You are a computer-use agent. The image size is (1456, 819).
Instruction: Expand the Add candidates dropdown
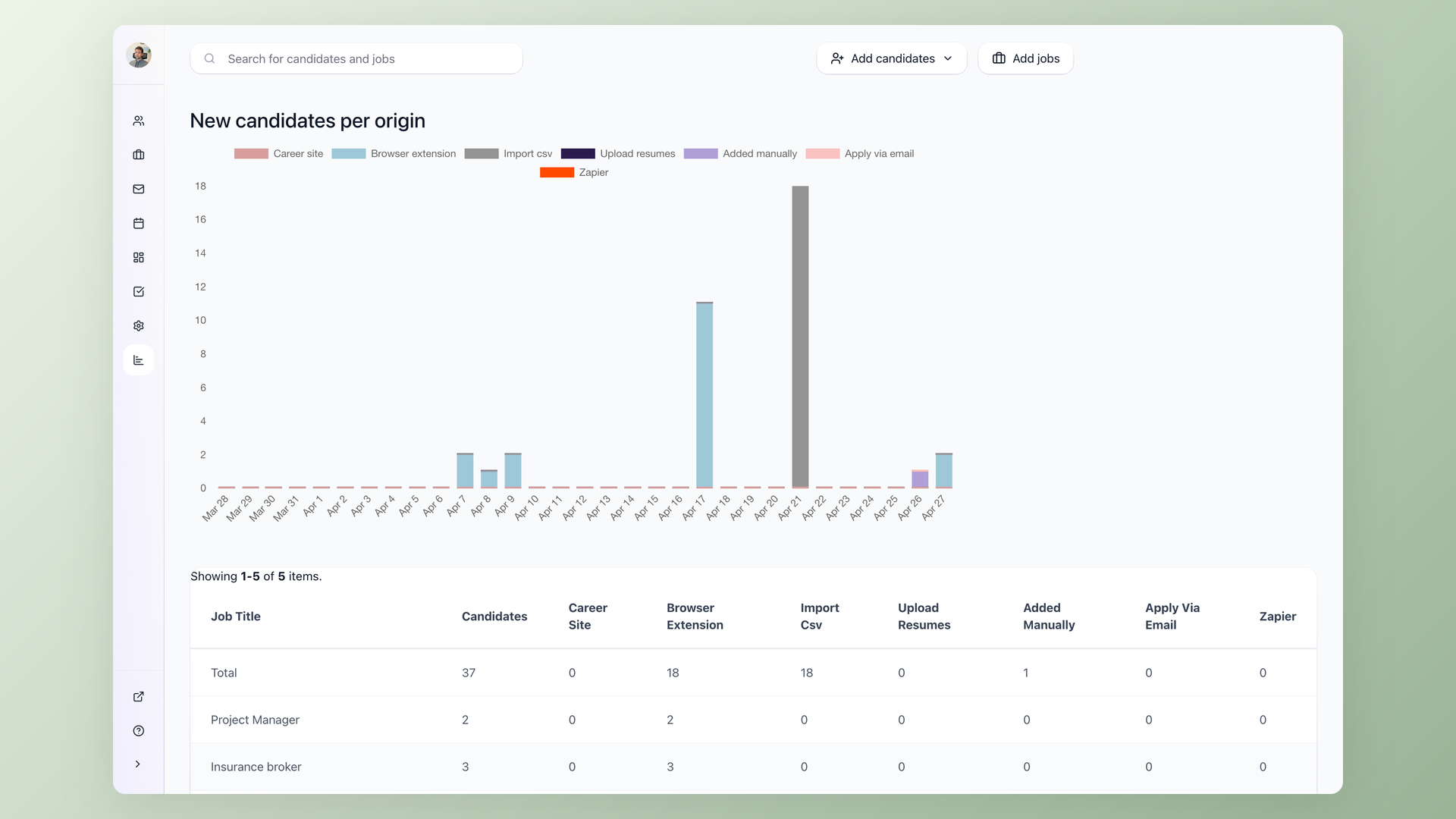pos(892,58)
